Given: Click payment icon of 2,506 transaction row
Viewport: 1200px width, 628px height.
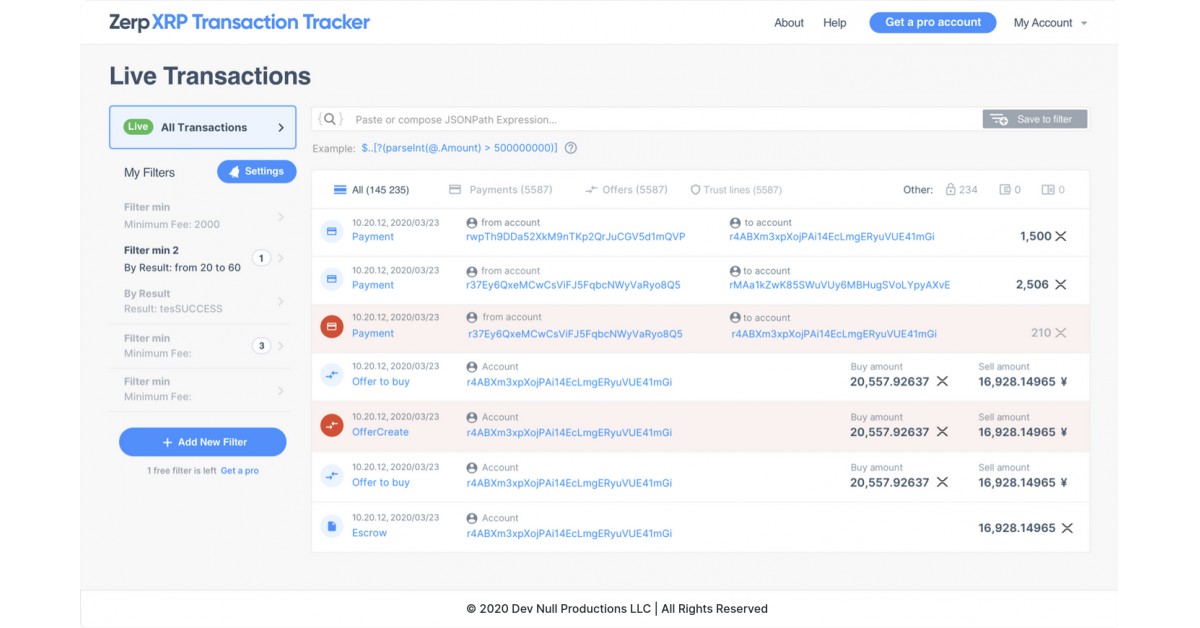Looking at the screenshot, I should [331, 279].
